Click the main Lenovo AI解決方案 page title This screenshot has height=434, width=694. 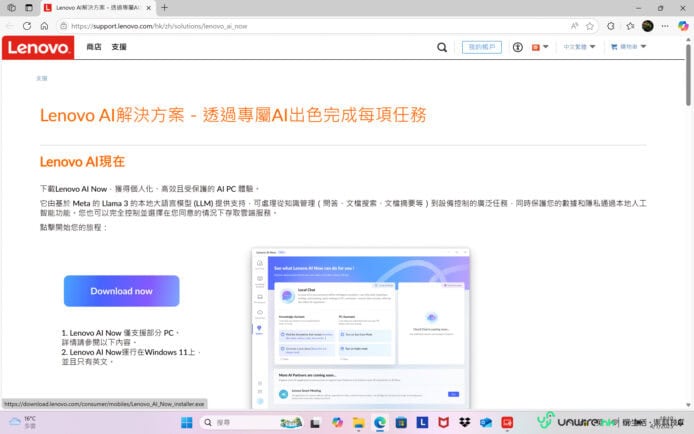[233, 115]
